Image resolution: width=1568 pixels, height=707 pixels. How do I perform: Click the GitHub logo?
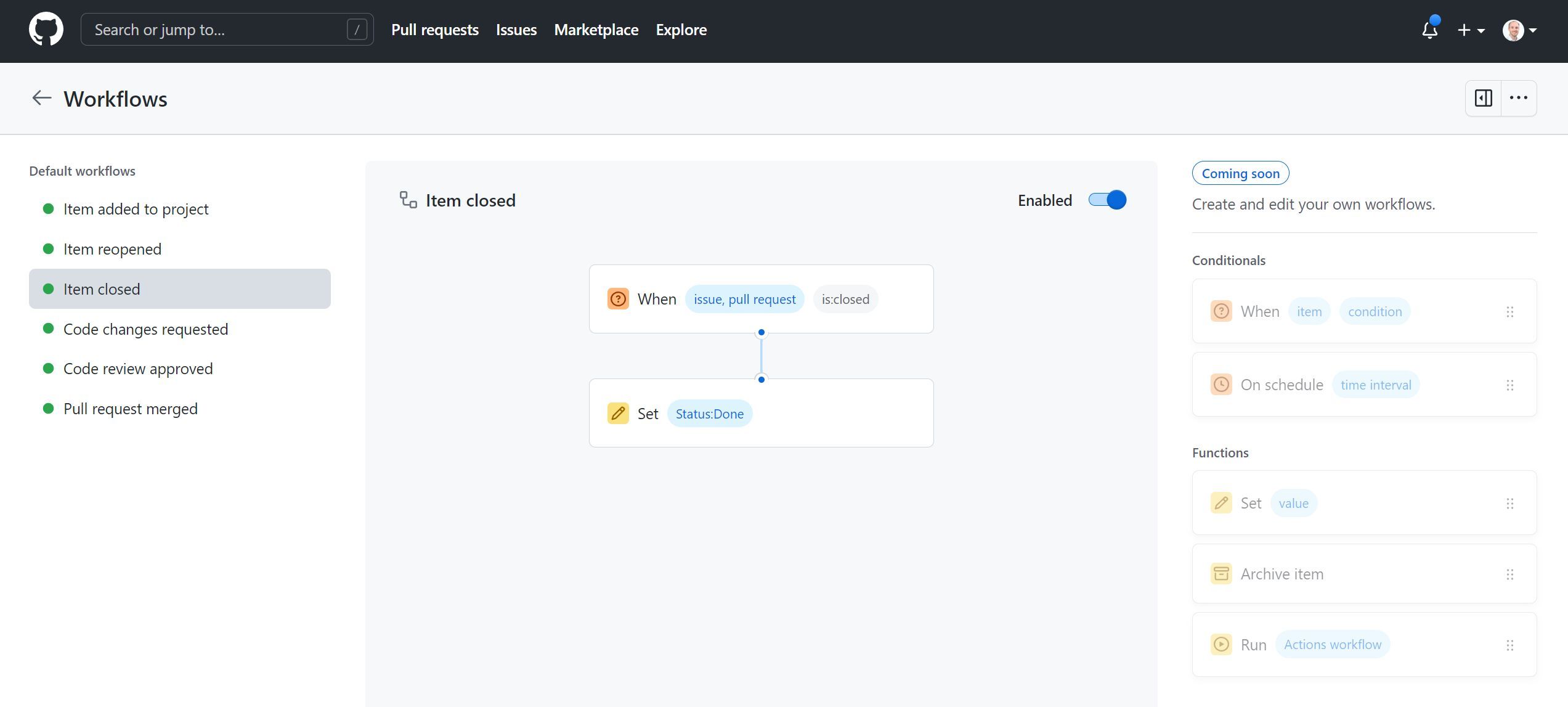(46, 28)
